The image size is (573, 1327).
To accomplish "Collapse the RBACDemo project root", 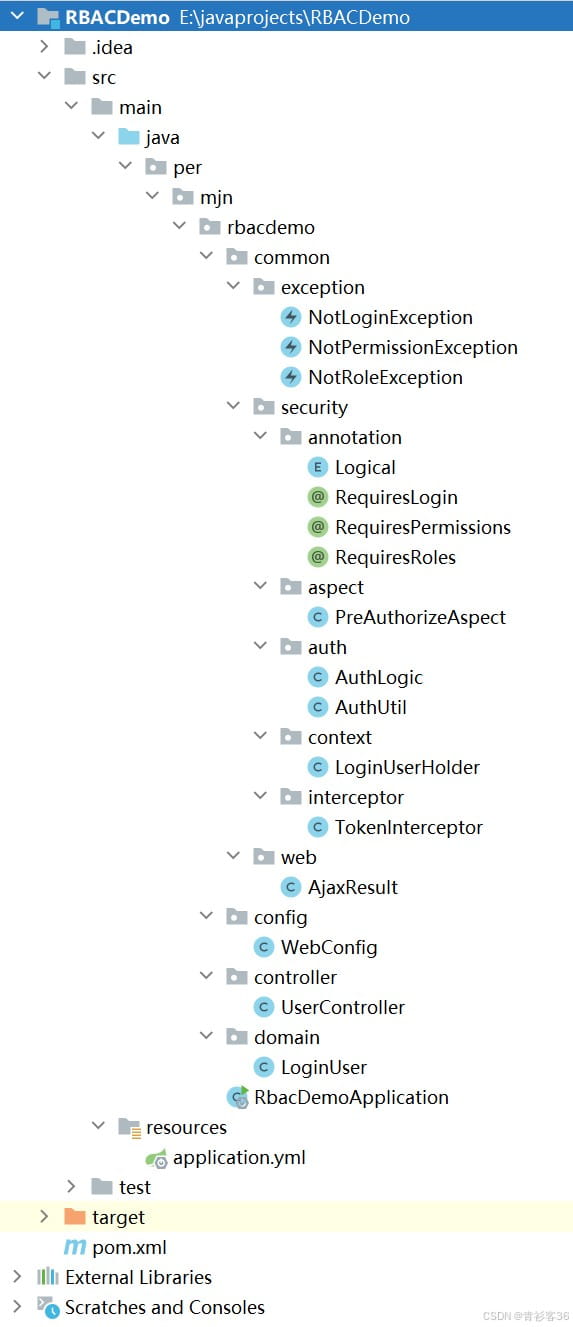I will click(17, 17).
